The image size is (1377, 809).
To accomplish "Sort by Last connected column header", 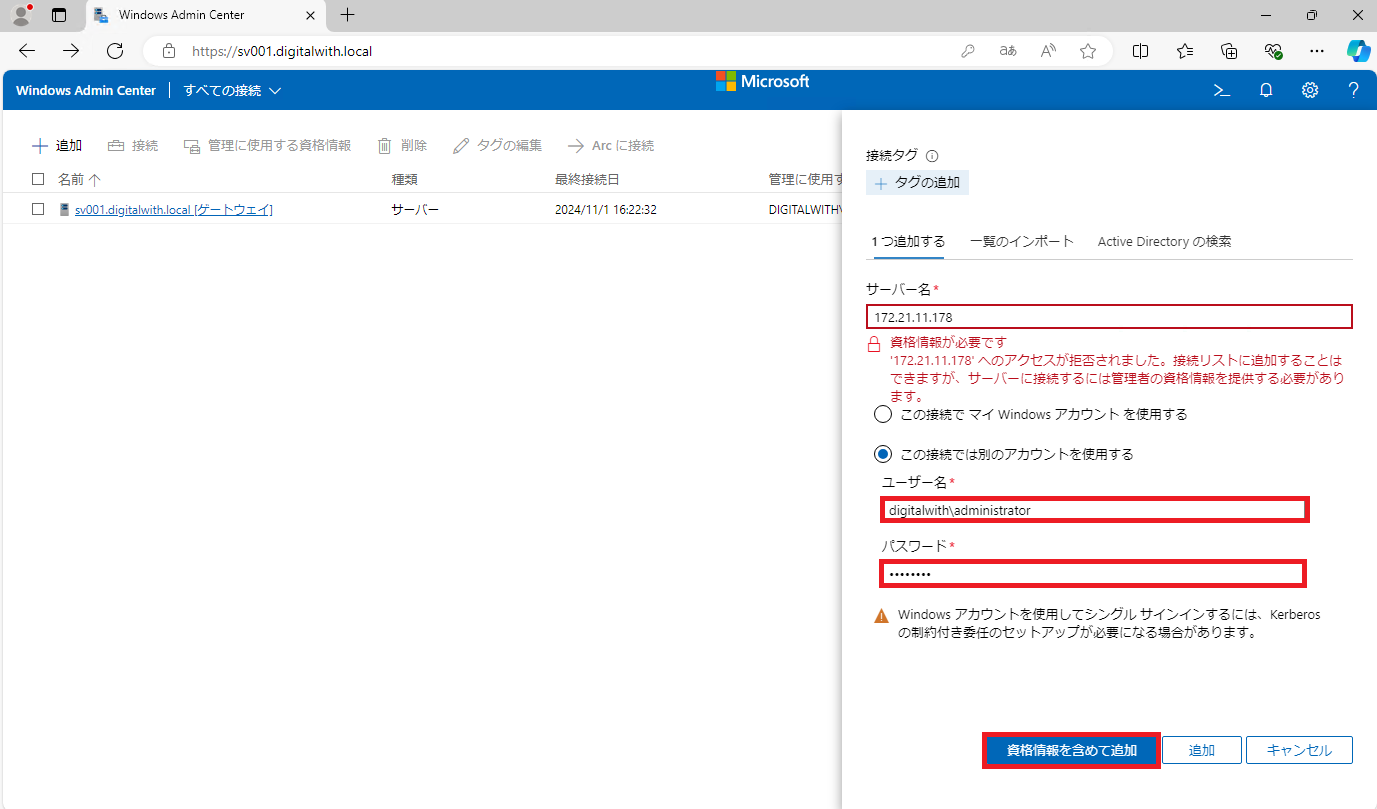I will [x=587, y=179].
